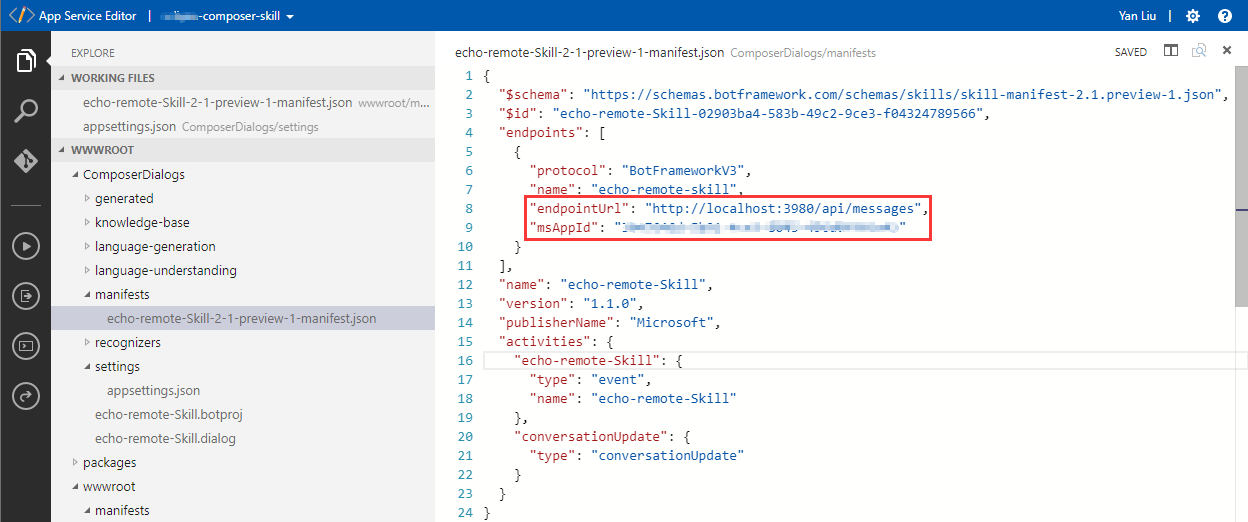Open the Git source control icon
Image resolution: width=1248 pixels, height=522 pixels.
click(x=26, y=160)
